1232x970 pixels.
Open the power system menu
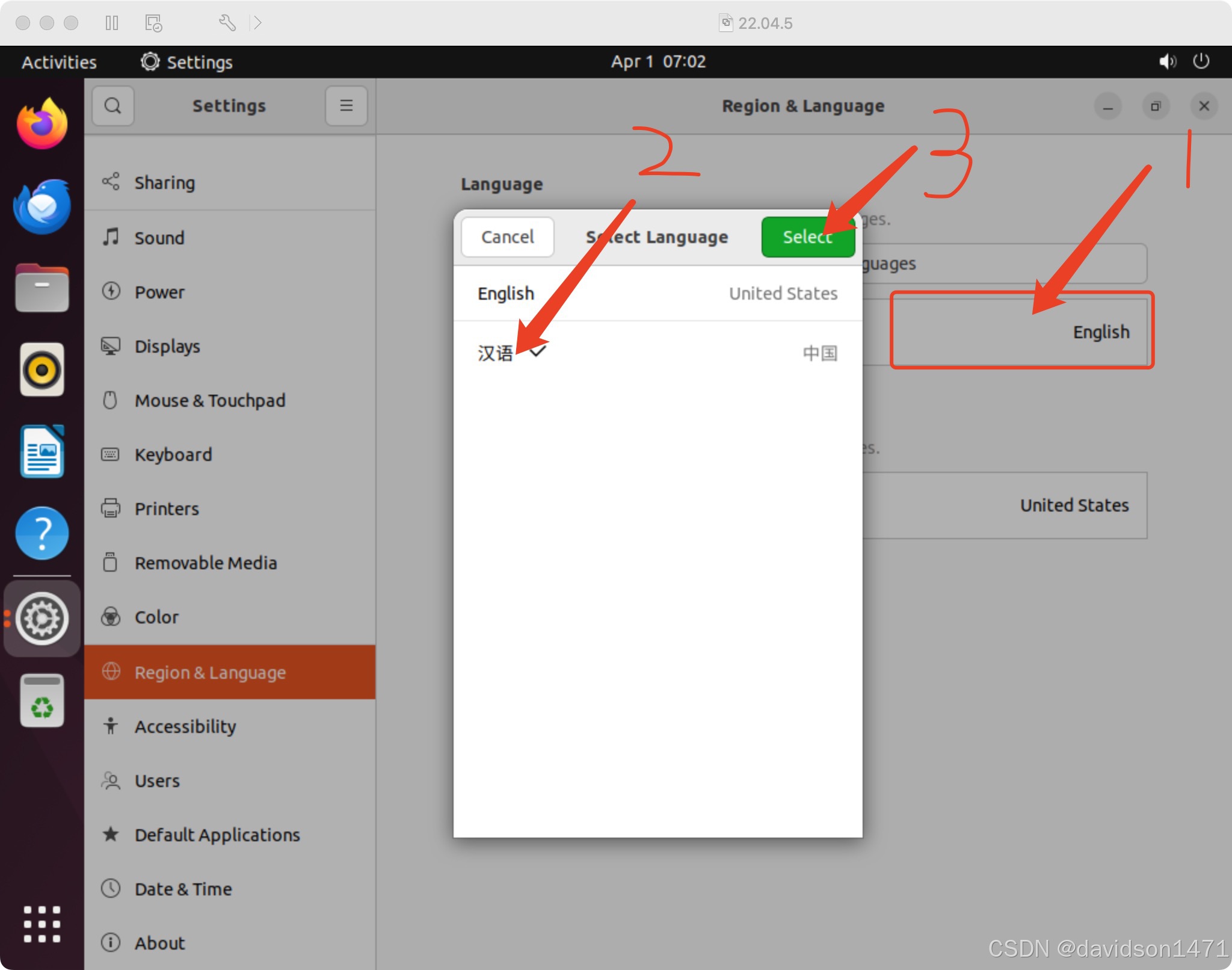pyautogui.click(x=1201, y=61)
